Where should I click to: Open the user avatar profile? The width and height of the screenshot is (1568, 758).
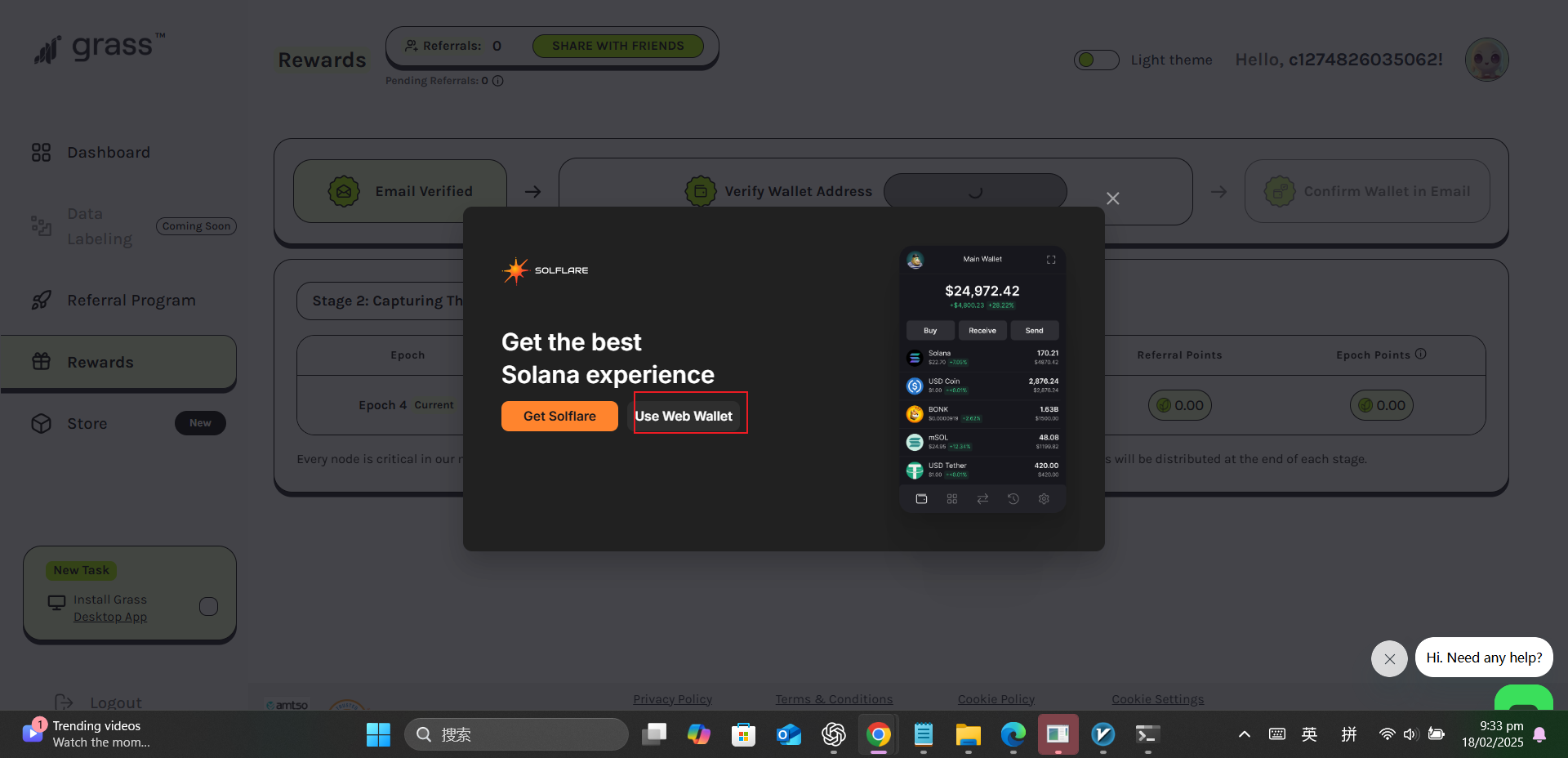pos(1486,60)
